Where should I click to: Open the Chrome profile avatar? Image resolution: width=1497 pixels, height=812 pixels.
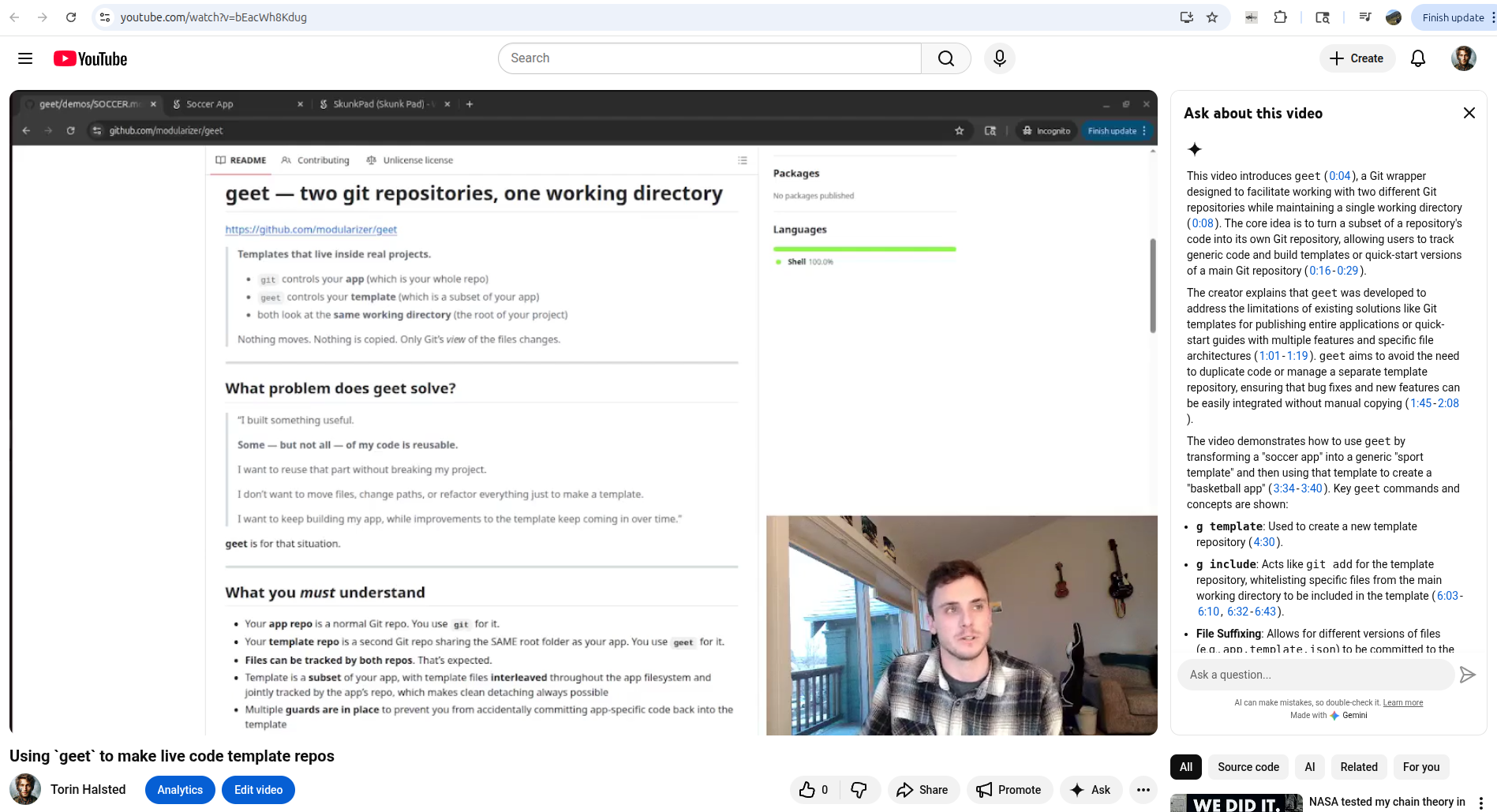pyautogui.click(x=1394, y=17)
